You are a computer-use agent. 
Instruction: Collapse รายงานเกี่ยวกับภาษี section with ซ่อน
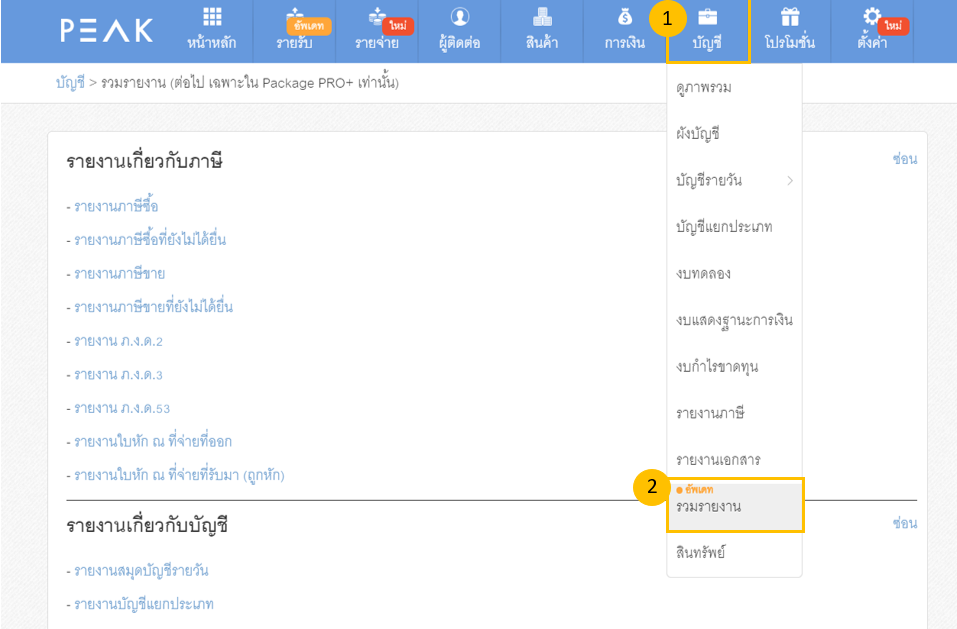pyautogui.click(x=904, y=159)
